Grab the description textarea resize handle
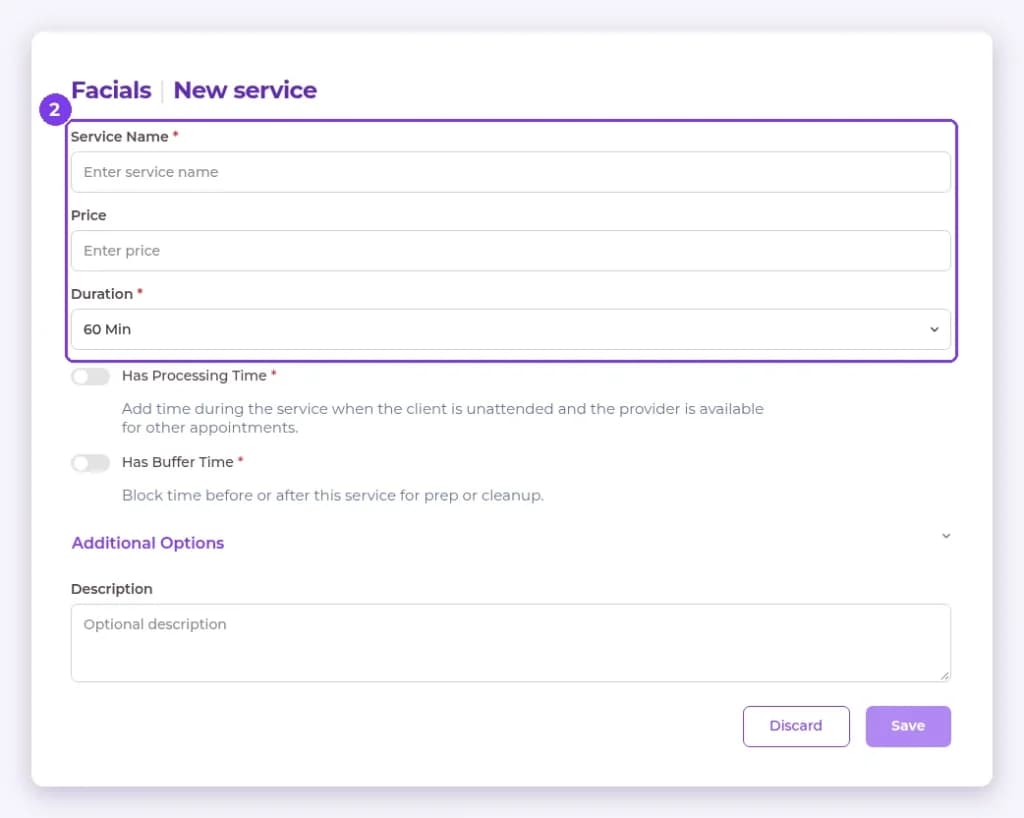Screen dimensions: 1024x818 tap(944, 676)
